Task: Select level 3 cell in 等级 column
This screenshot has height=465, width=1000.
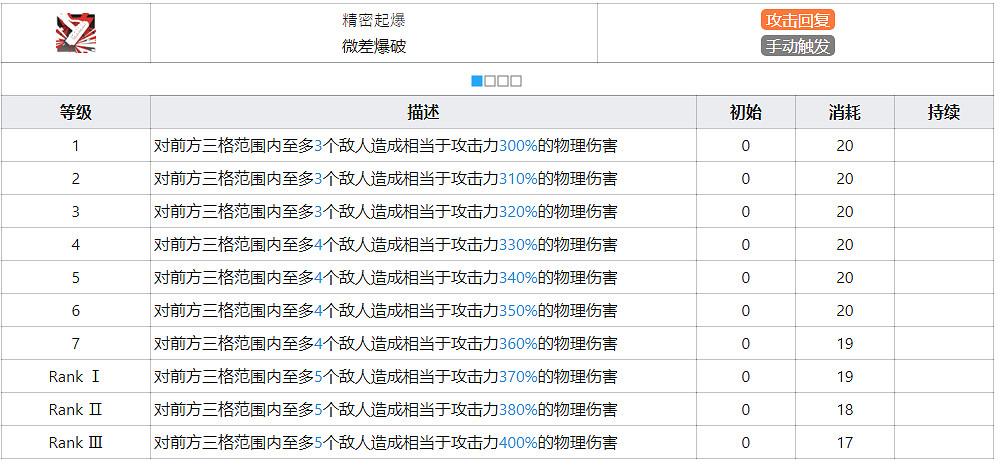Action: (x=76, y=211)
